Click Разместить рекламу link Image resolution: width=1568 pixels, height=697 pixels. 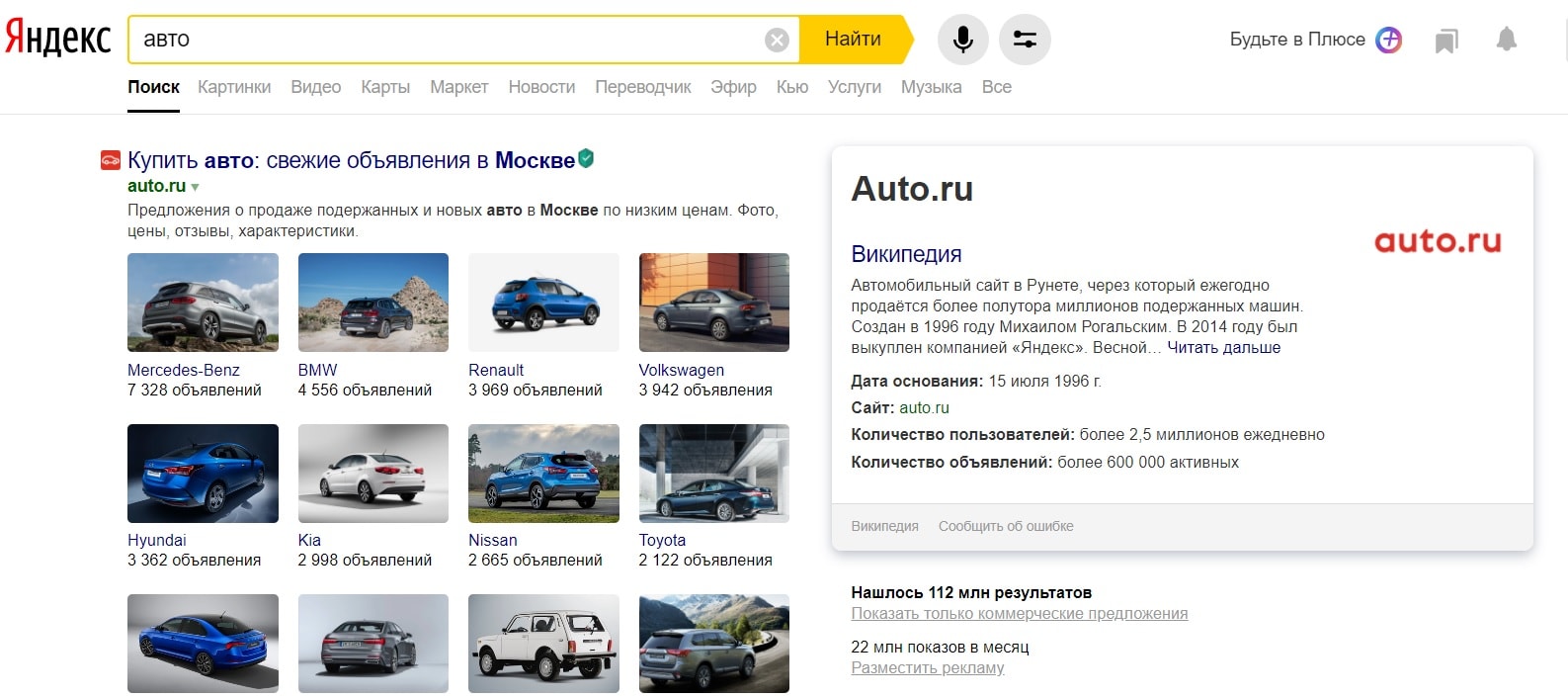(x=928, y=668)
